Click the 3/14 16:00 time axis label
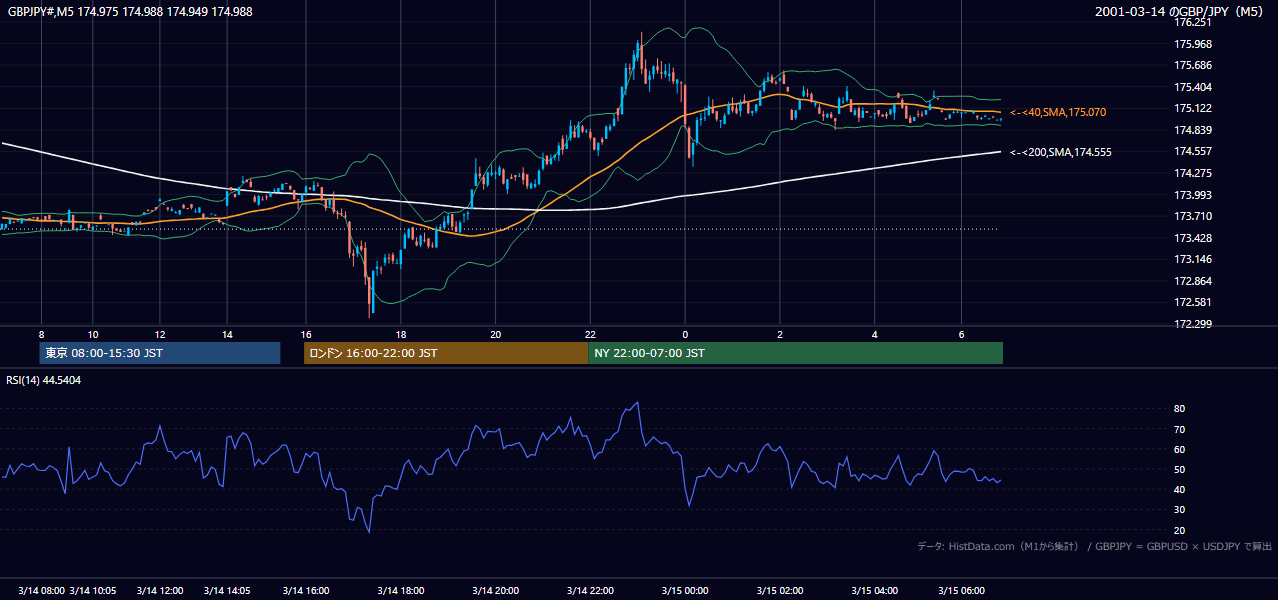Viewport: 1278px width, 600px height. (306, 590)
